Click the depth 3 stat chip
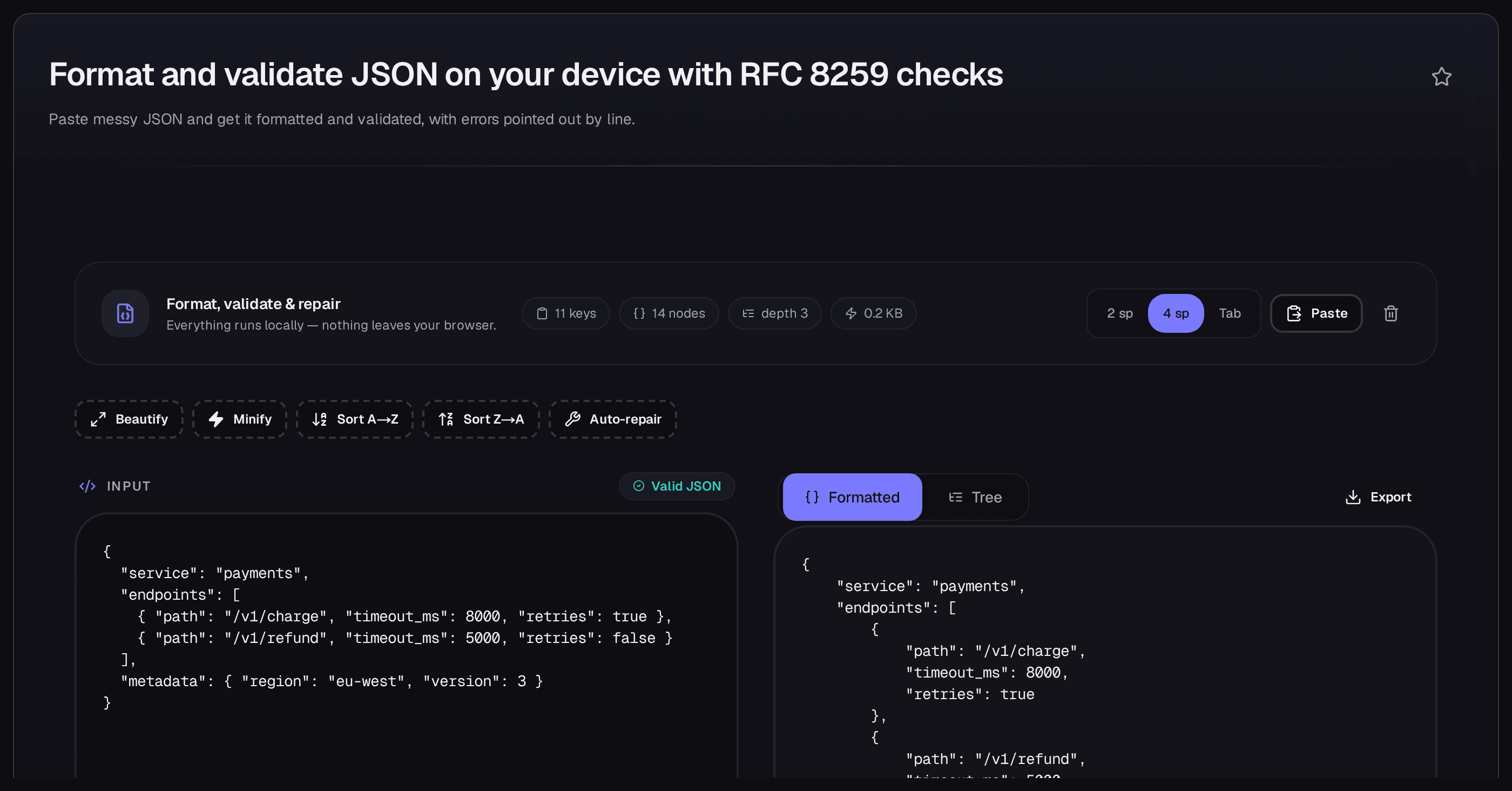1512x791 pixels. point(775,313)
